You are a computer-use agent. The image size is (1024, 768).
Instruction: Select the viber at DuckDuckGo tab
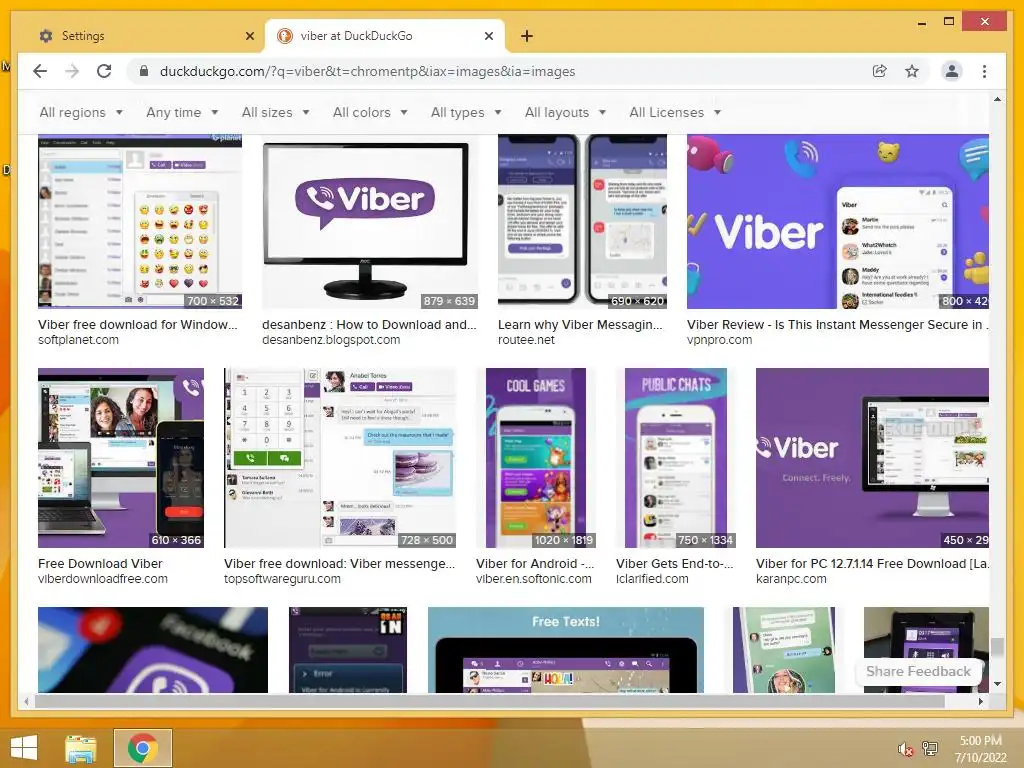tap(385, 36)
